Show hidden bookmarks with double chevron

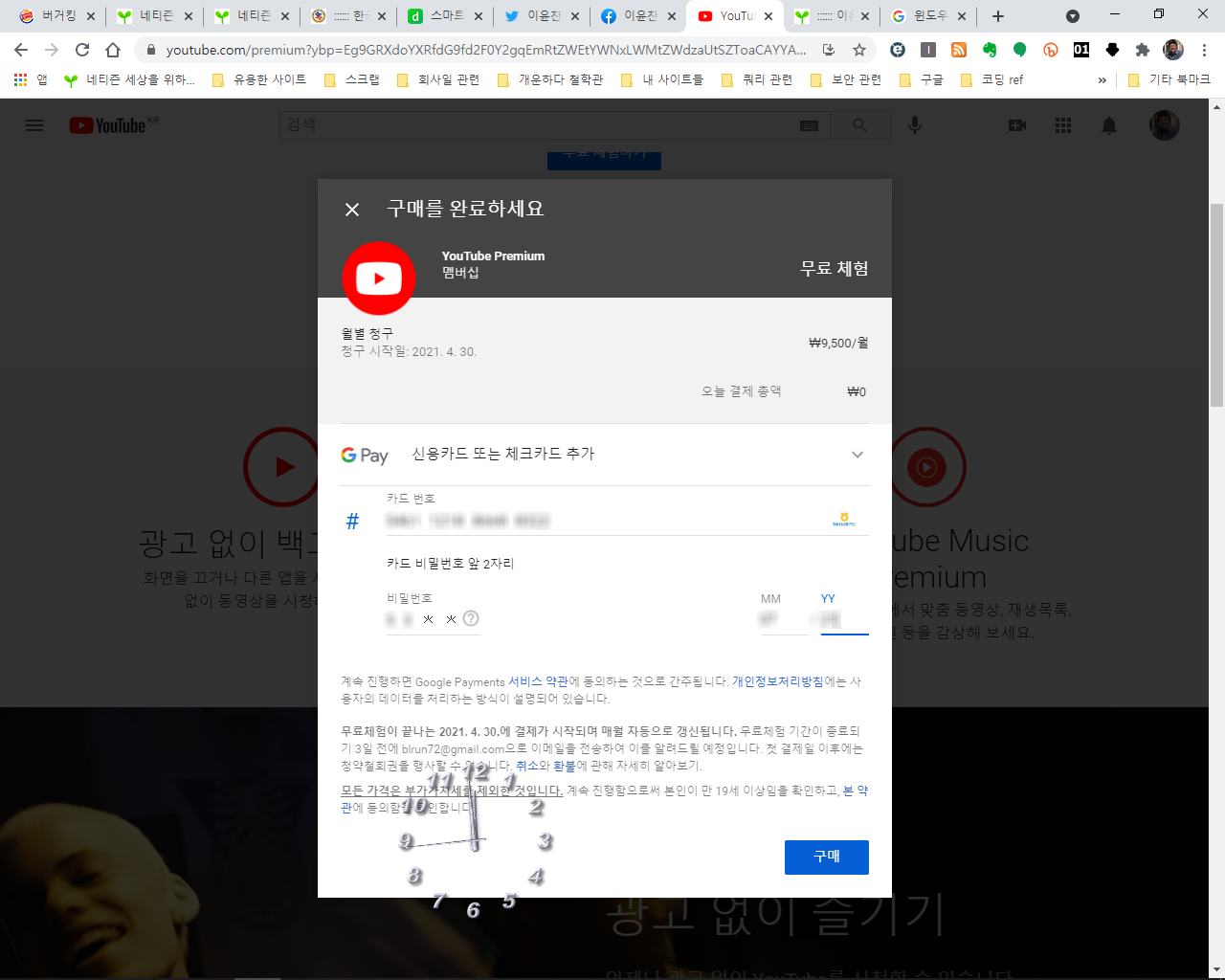point(1102,80)
